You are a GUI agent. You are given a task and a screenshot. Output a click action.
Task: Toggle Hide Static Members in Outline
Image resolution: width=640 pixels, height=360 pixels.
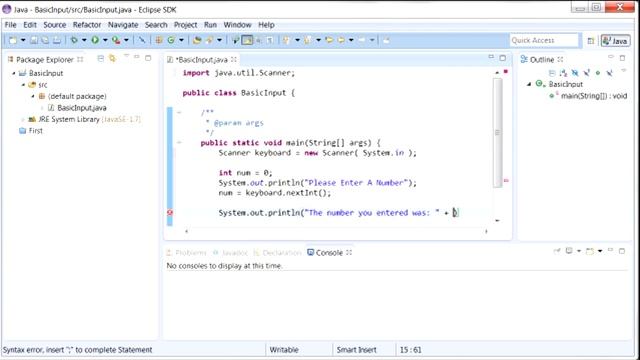tap(587, 73)
